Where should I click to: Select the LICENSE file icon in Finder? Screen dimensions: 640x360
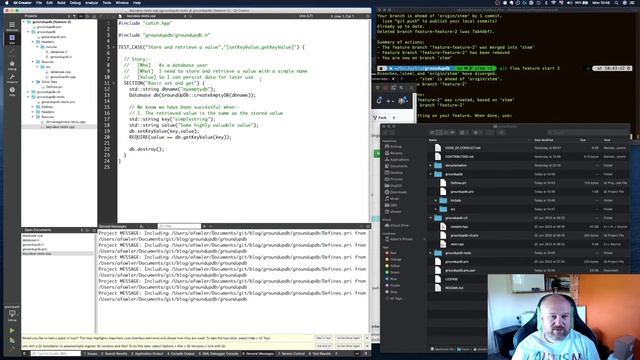tap(438, 279)
